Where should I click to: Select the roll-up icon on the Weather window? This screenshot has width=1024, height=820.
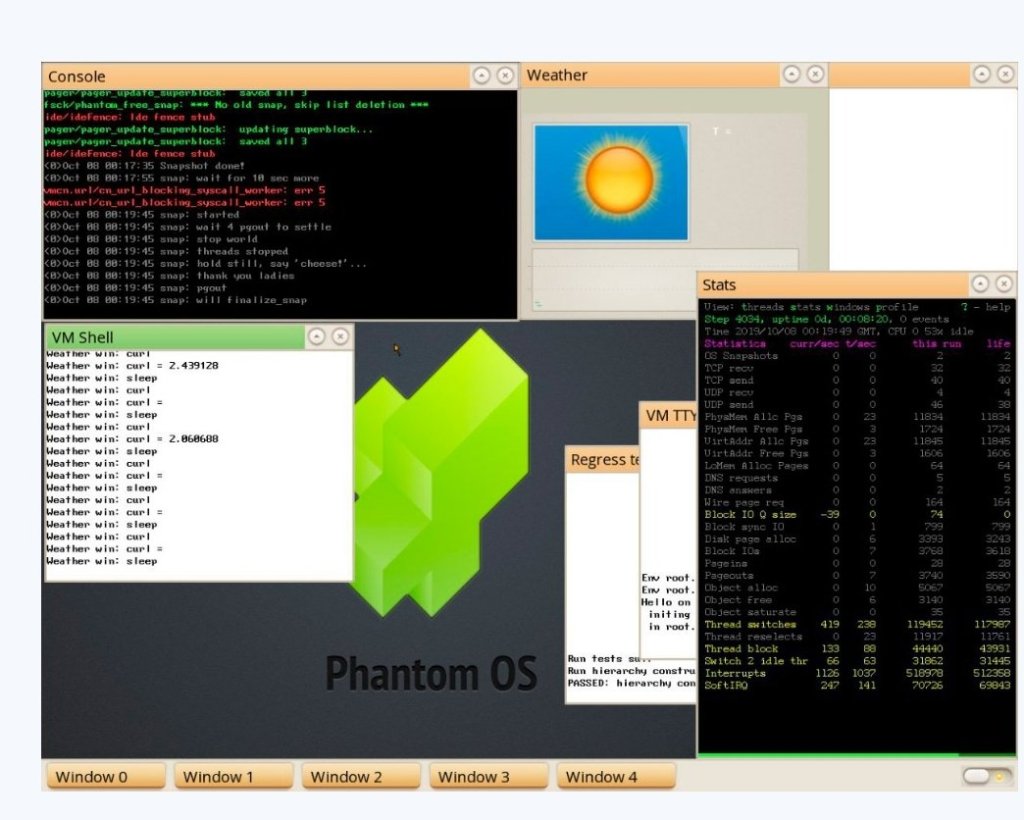pyautogui.click(x=794, y=75)
